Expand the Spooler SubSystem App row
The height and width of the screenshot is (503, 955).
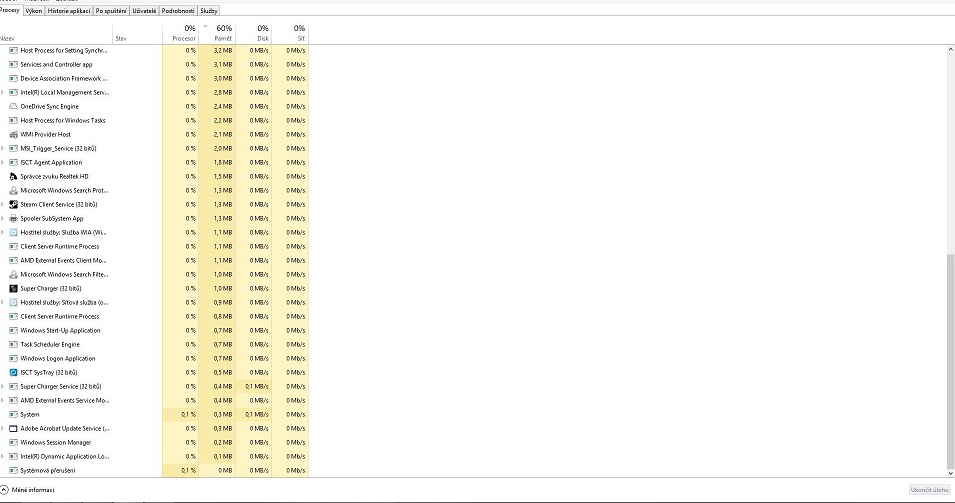2,219
